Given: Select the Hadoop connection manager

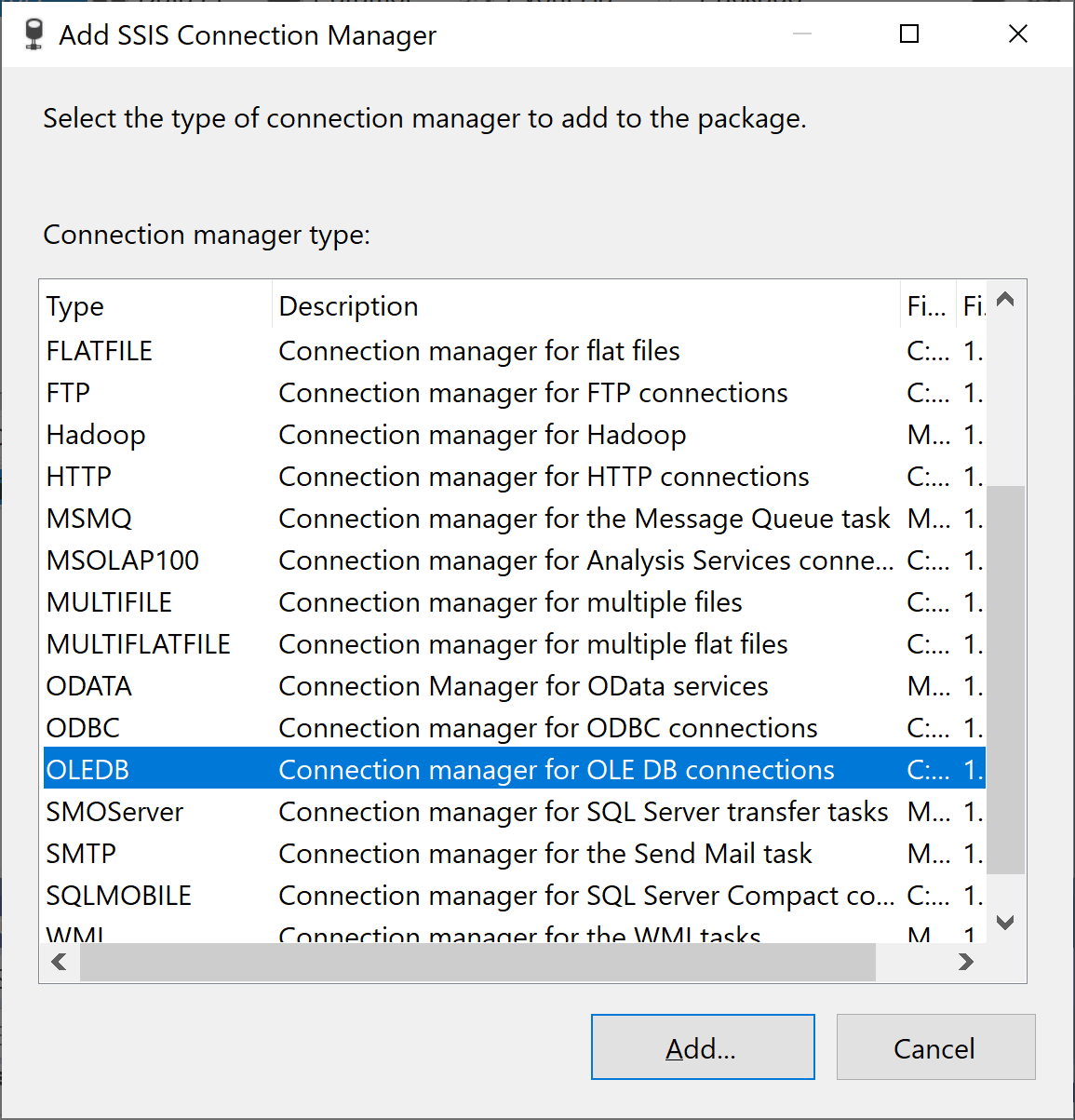Looking at the screenshot, I should [96, 435].
